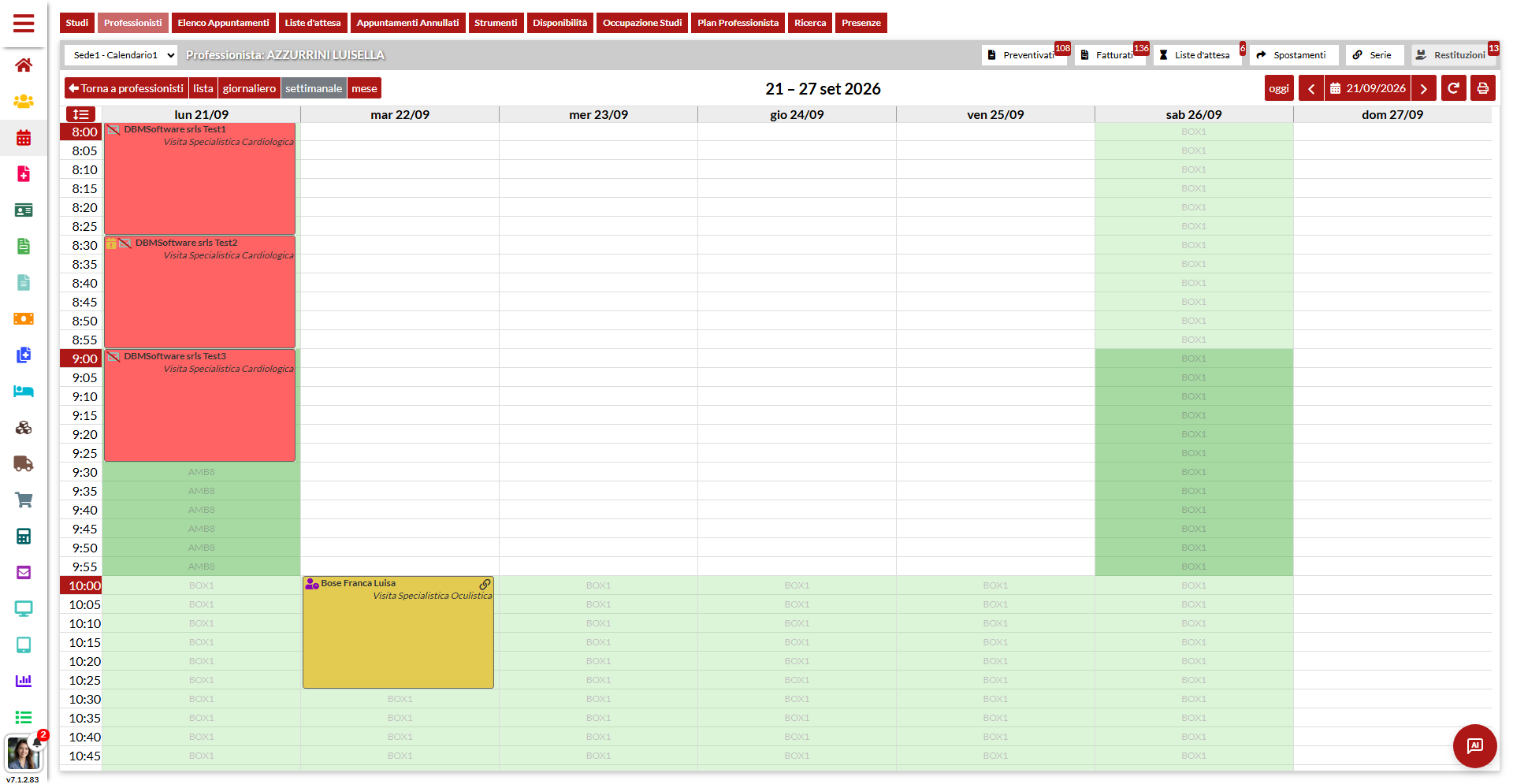Open the Sede1 - Calendario1 dropdown
The height and width of the screenshot is (784, 1513).
click(x=121, y=55)
